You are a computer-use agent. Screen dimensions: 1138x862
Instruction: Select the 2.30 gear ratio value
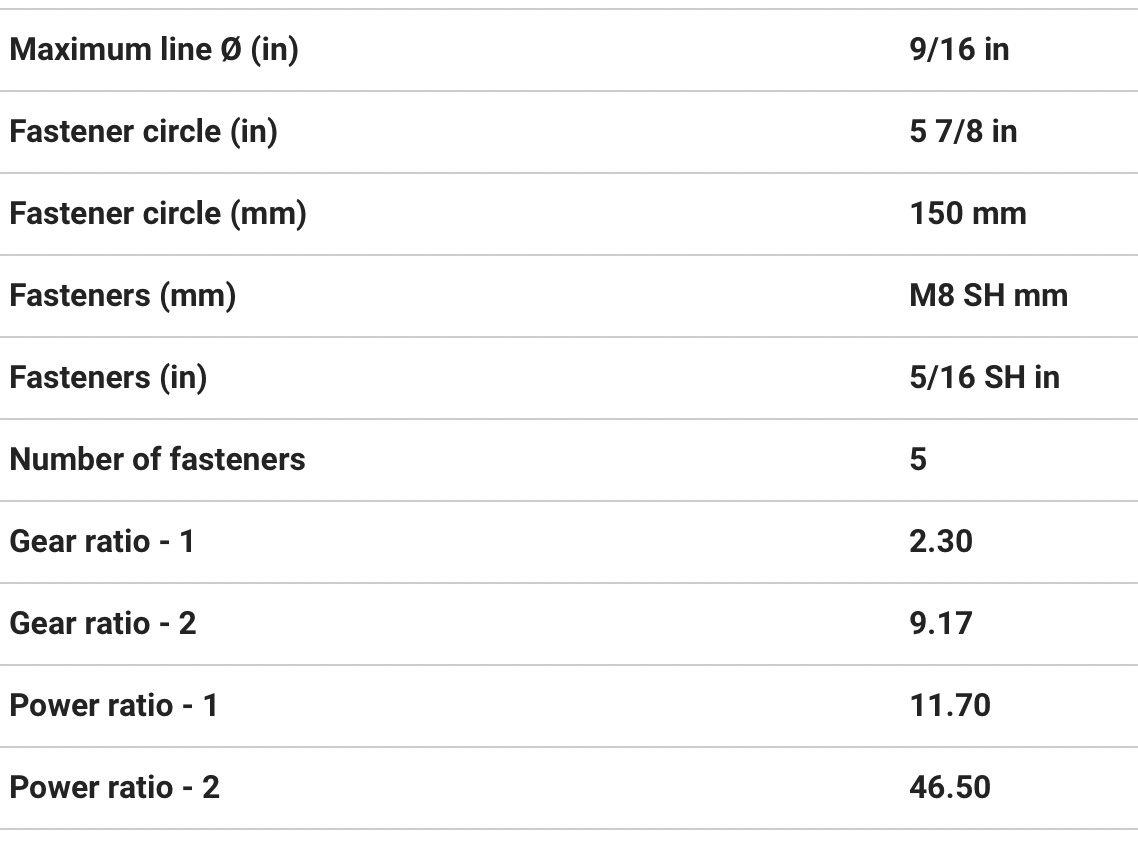pyautogui.click(x=940, y=542)
